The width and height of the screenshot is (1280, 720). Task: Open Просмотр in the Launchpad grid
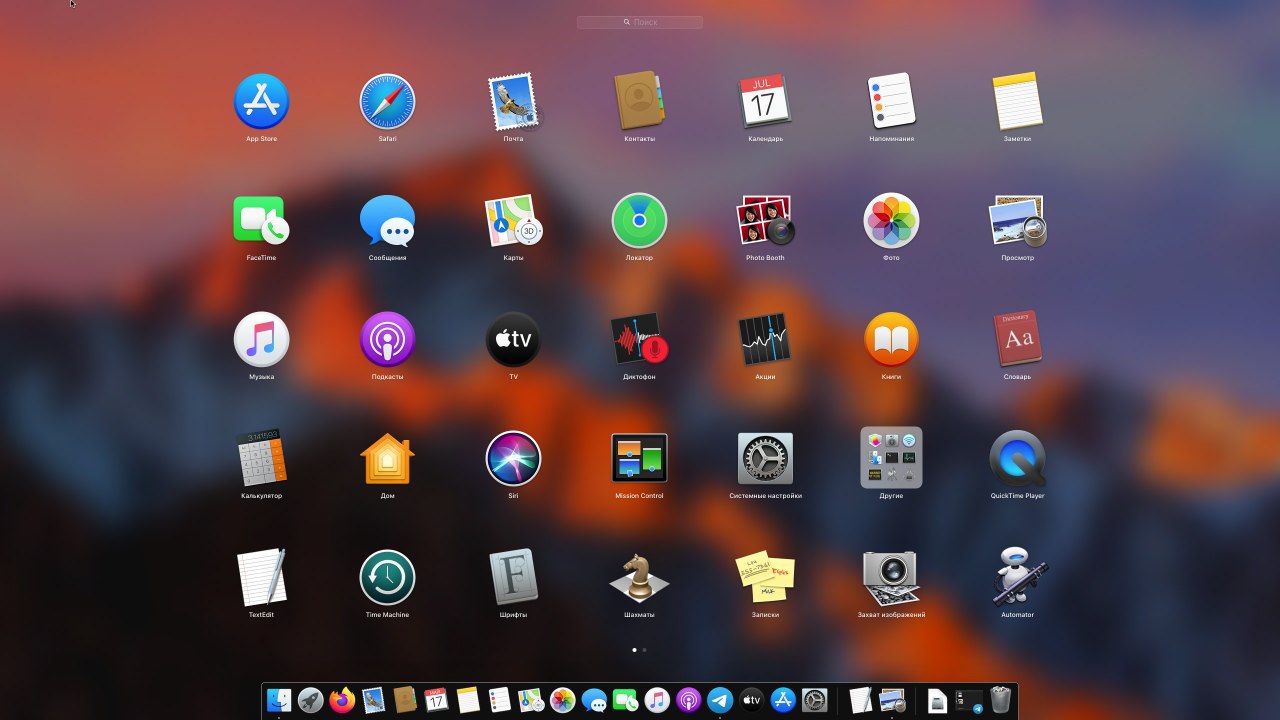1017,221
